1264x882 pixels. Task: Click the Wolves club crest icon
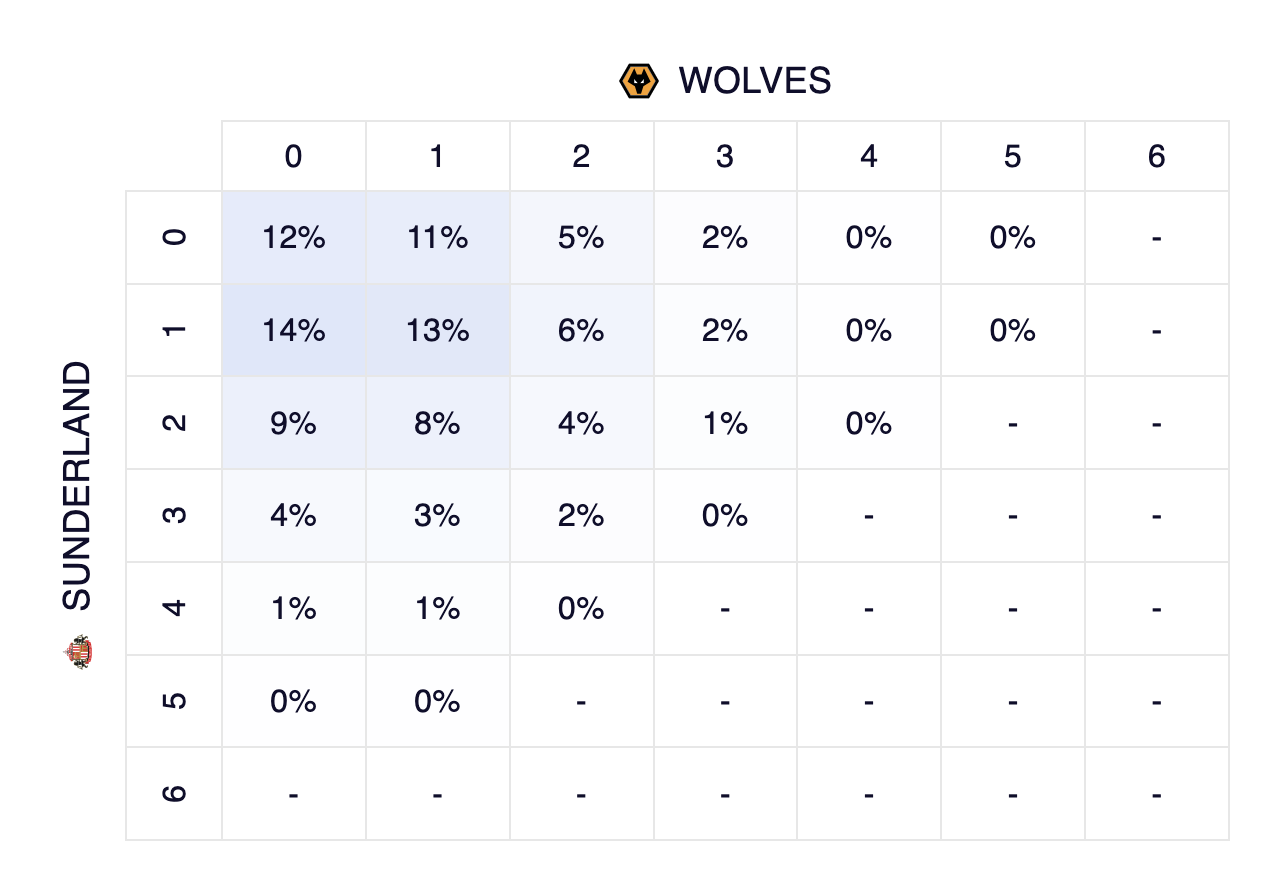(x=638, y=81)
